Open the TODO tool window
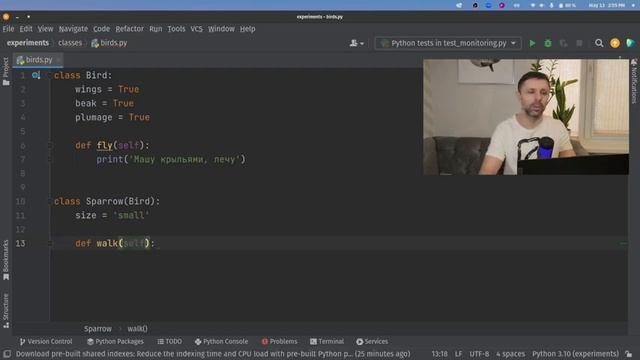 169,342
